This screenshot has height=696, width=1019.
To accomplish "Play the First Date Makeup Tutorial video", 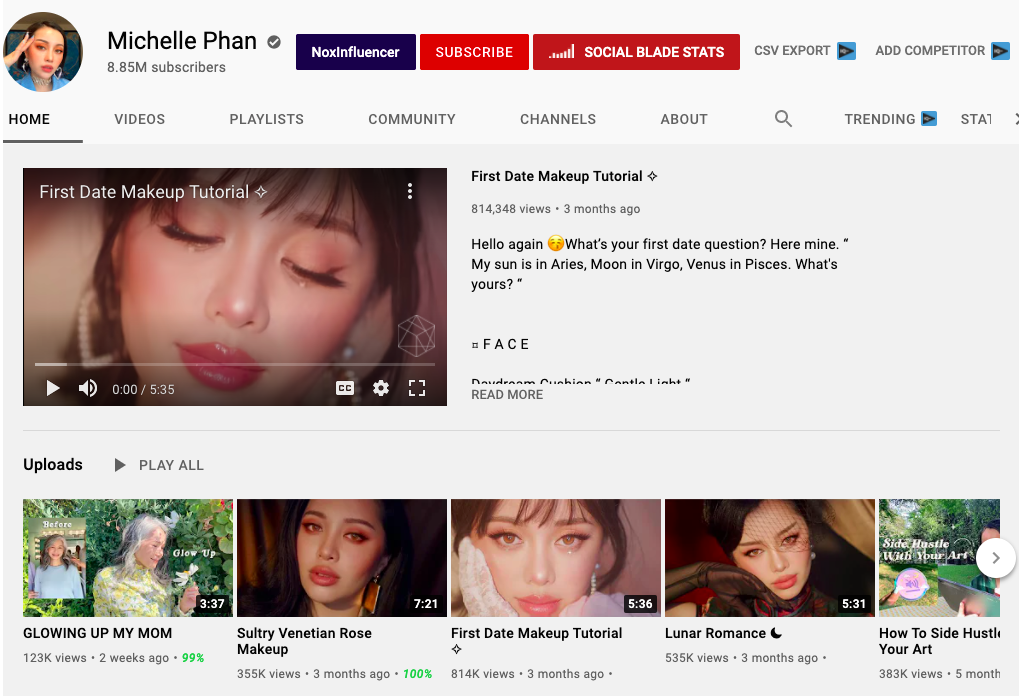I will point(53,388).
